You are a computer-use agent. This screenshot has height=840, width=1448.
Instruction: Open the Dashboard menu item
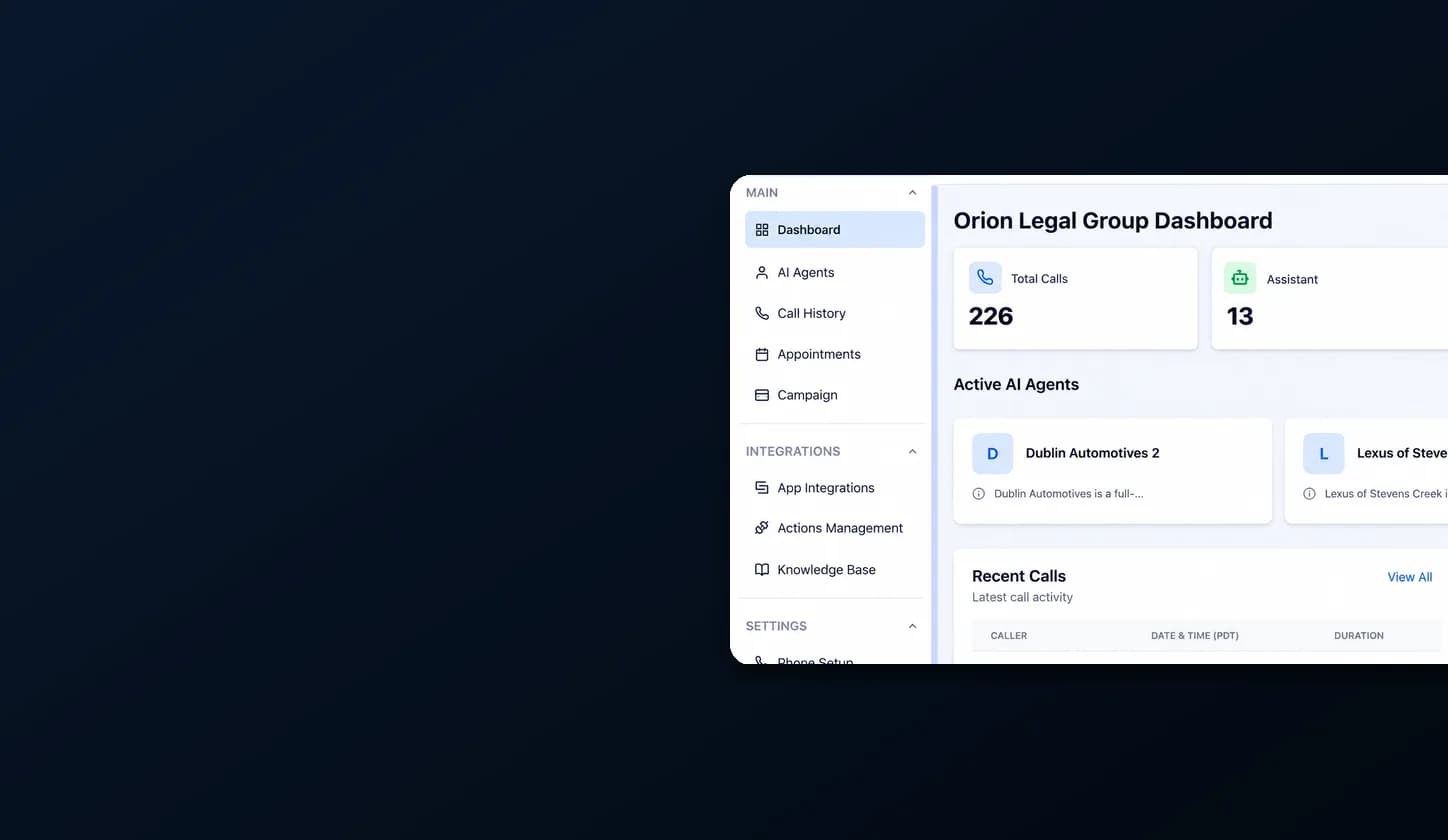[835, 230]
